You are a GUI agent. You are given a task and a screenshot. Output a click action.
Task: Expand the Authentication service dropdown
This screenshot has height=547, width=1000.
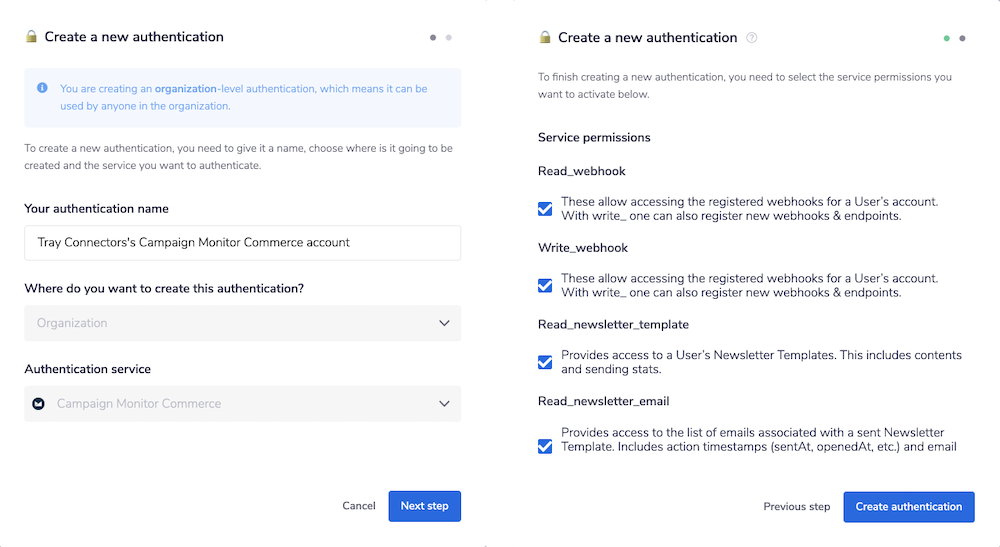point(242,404)
